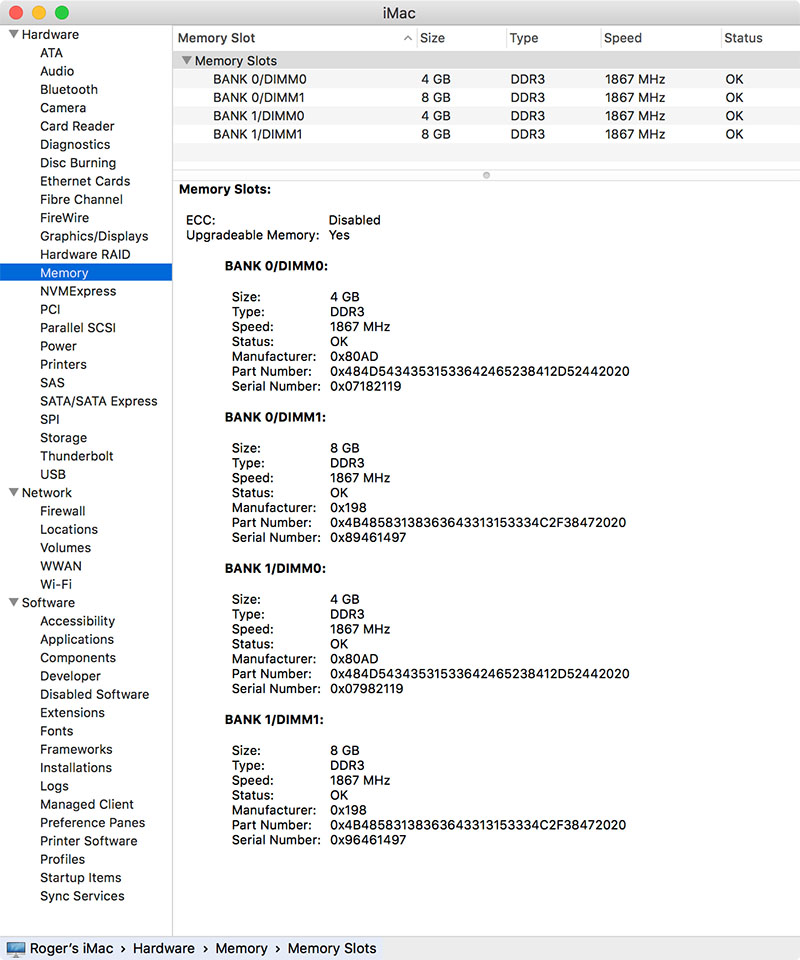This screenshot has height=960, width=800.
Task: Click the Memory Slot sort arrow indicator
Action: tap(408, 38)
